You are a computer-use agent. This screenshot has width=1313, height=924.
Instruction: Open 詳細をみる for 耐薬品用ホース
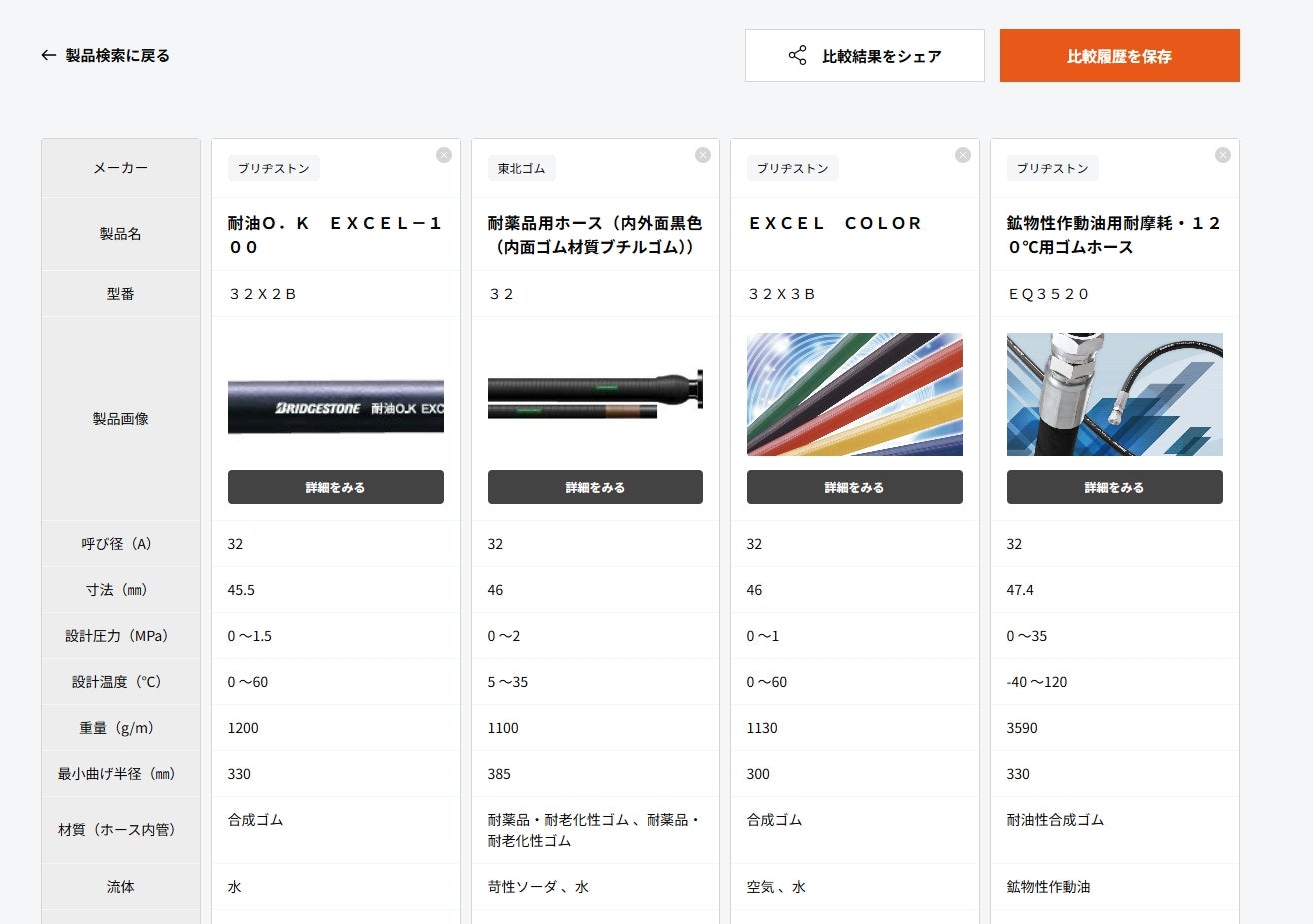point(596,487)
